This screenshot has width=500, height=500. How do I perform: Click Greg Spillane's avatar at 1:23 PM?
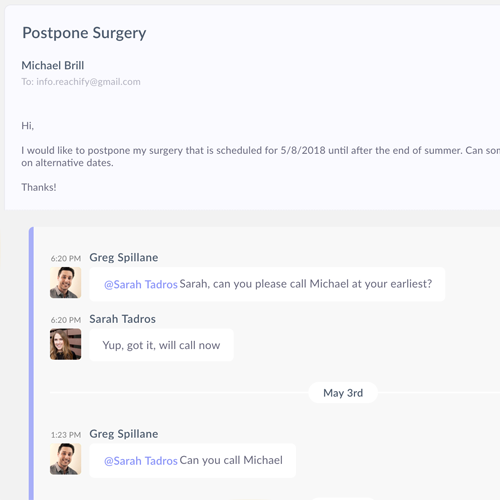pos(65,459)
